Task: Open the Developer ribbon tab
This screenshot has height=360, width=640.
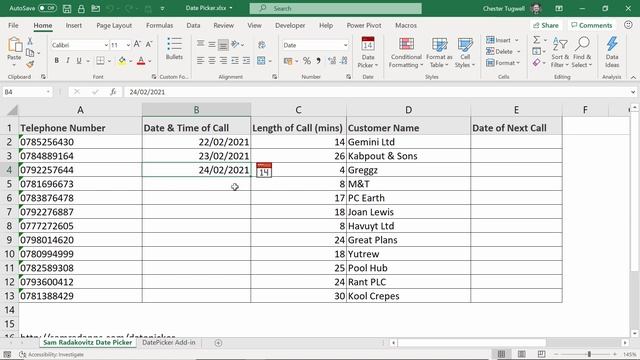Action: pyautogui.click(x=290, y=25)
